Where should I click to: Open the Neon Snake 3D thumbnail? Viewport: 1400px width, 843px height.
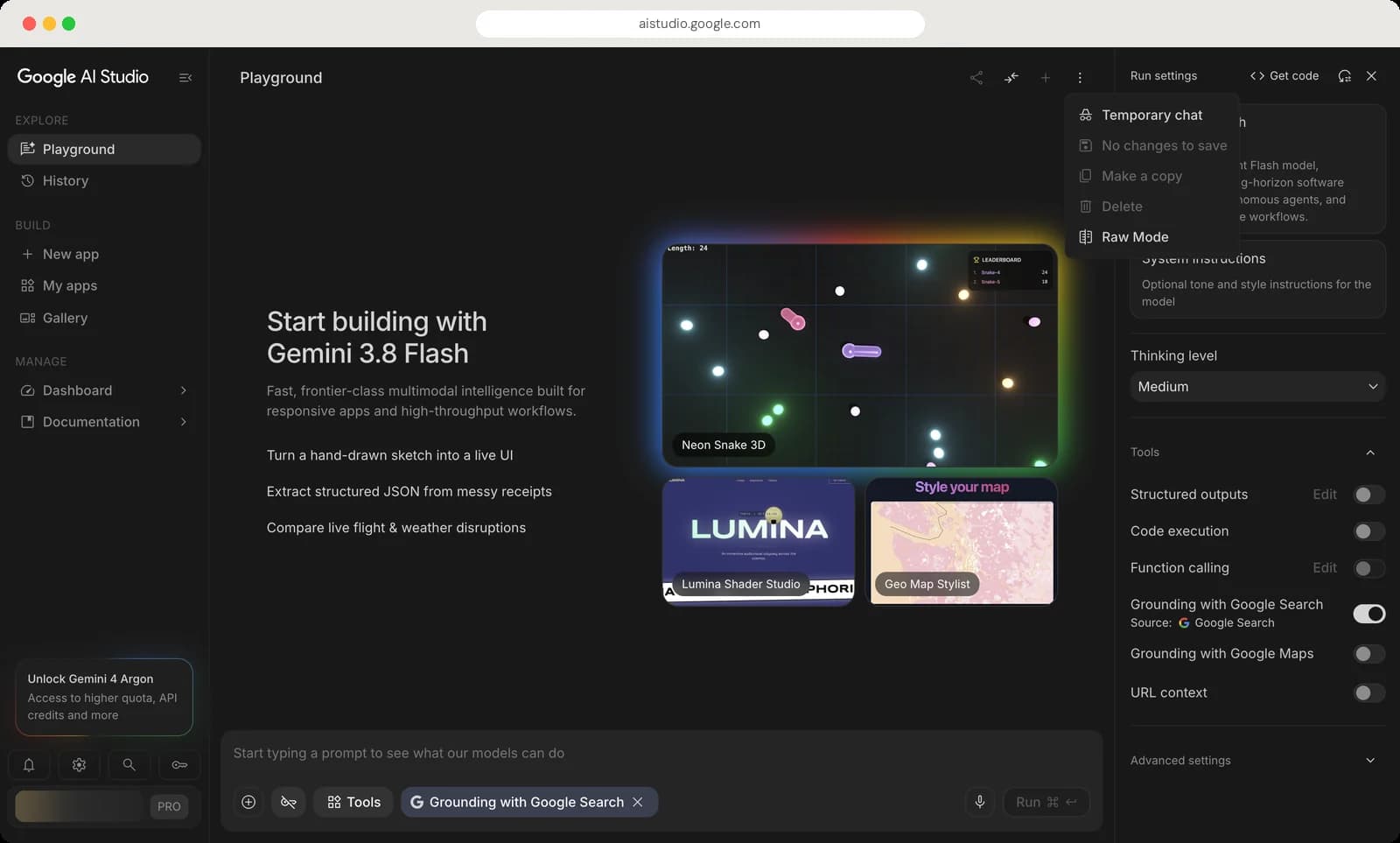860,355
